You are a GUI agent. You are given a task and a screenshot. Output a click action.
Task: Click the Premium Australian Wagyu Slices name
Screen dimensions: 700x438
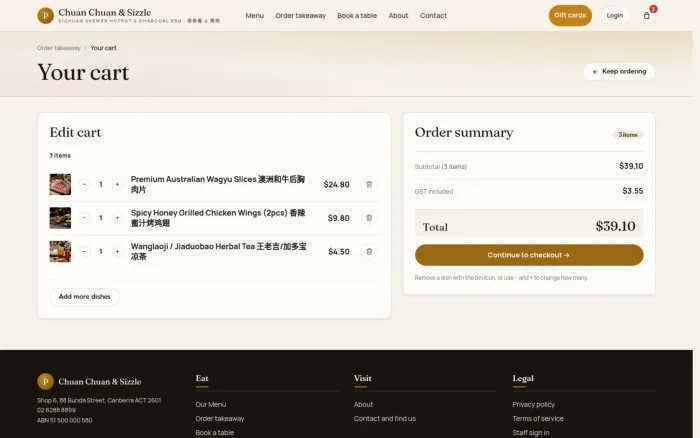218,184
